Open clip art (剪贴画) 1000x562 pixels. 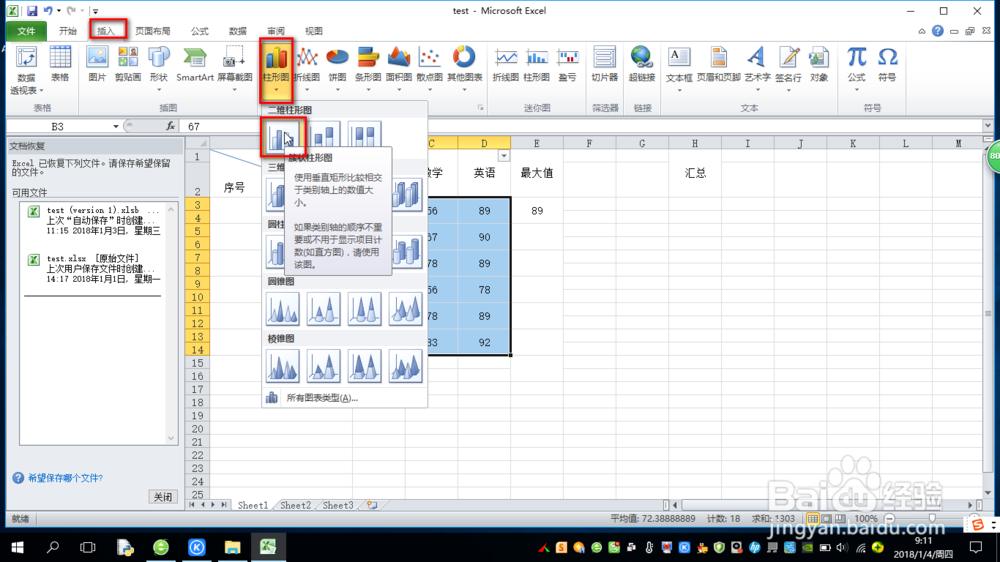[x=128, y=64]
